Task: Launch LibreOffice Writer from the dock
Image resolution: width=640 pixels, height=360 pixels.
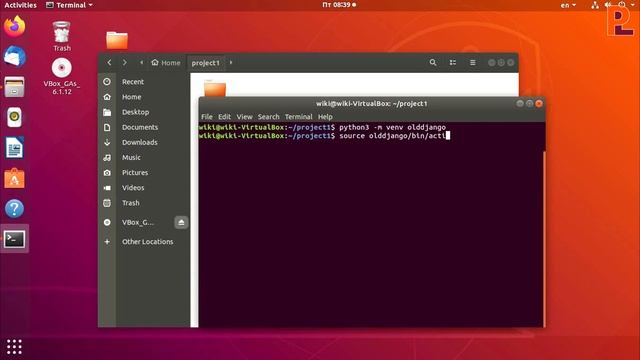Action: point(14,147)
